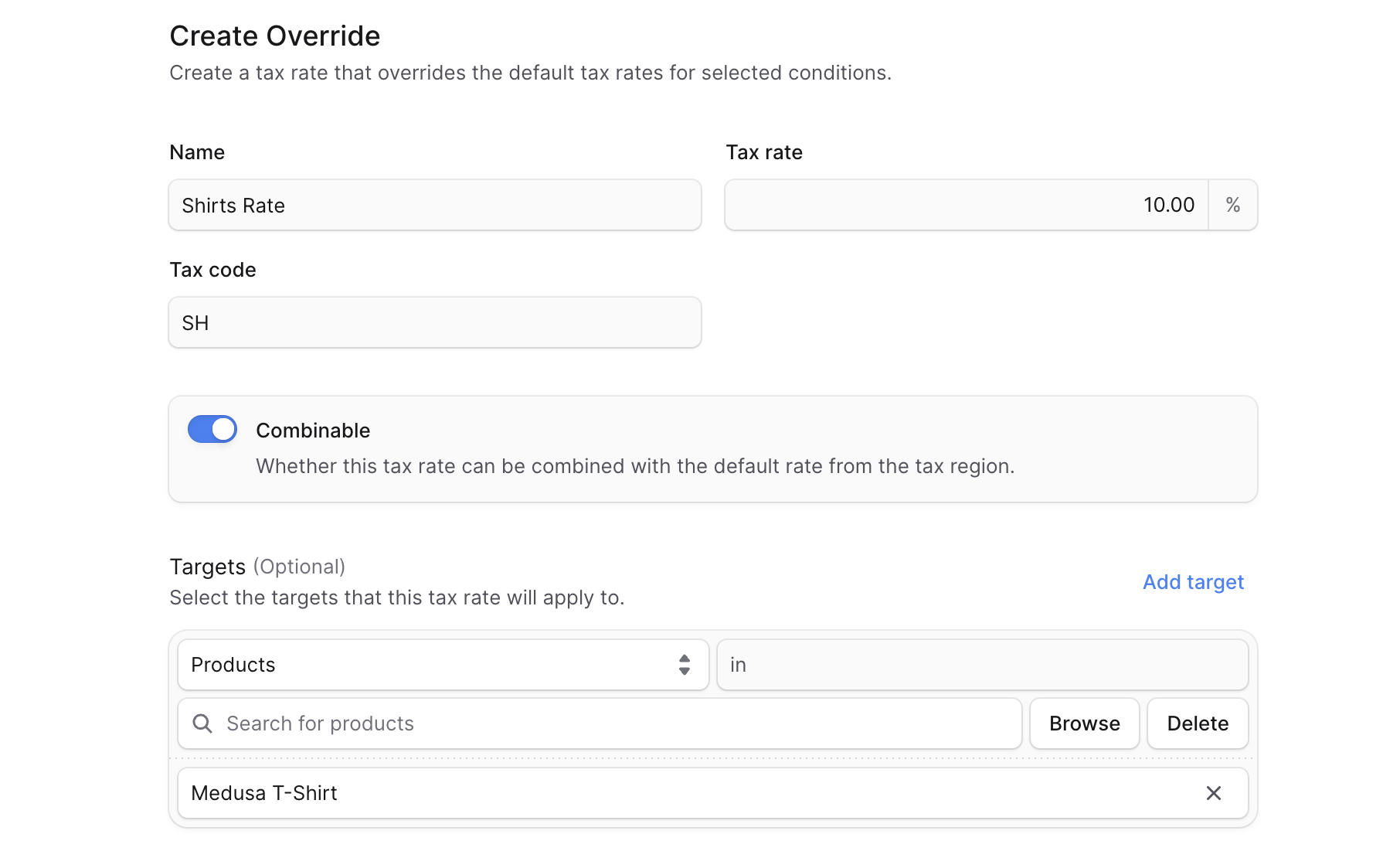Focus the Tax code field

(x=434, y=323)
